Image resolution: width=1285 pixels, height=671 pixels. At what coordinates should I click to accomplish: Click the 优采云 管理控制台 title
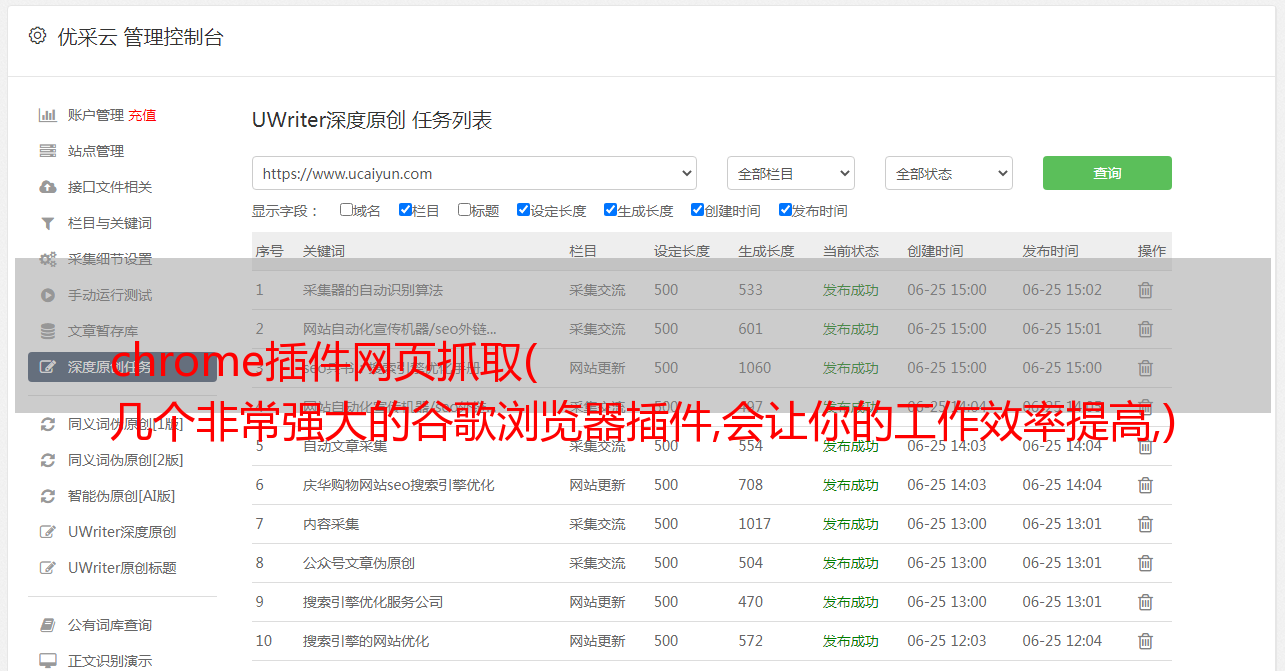(x=141, y=37)
